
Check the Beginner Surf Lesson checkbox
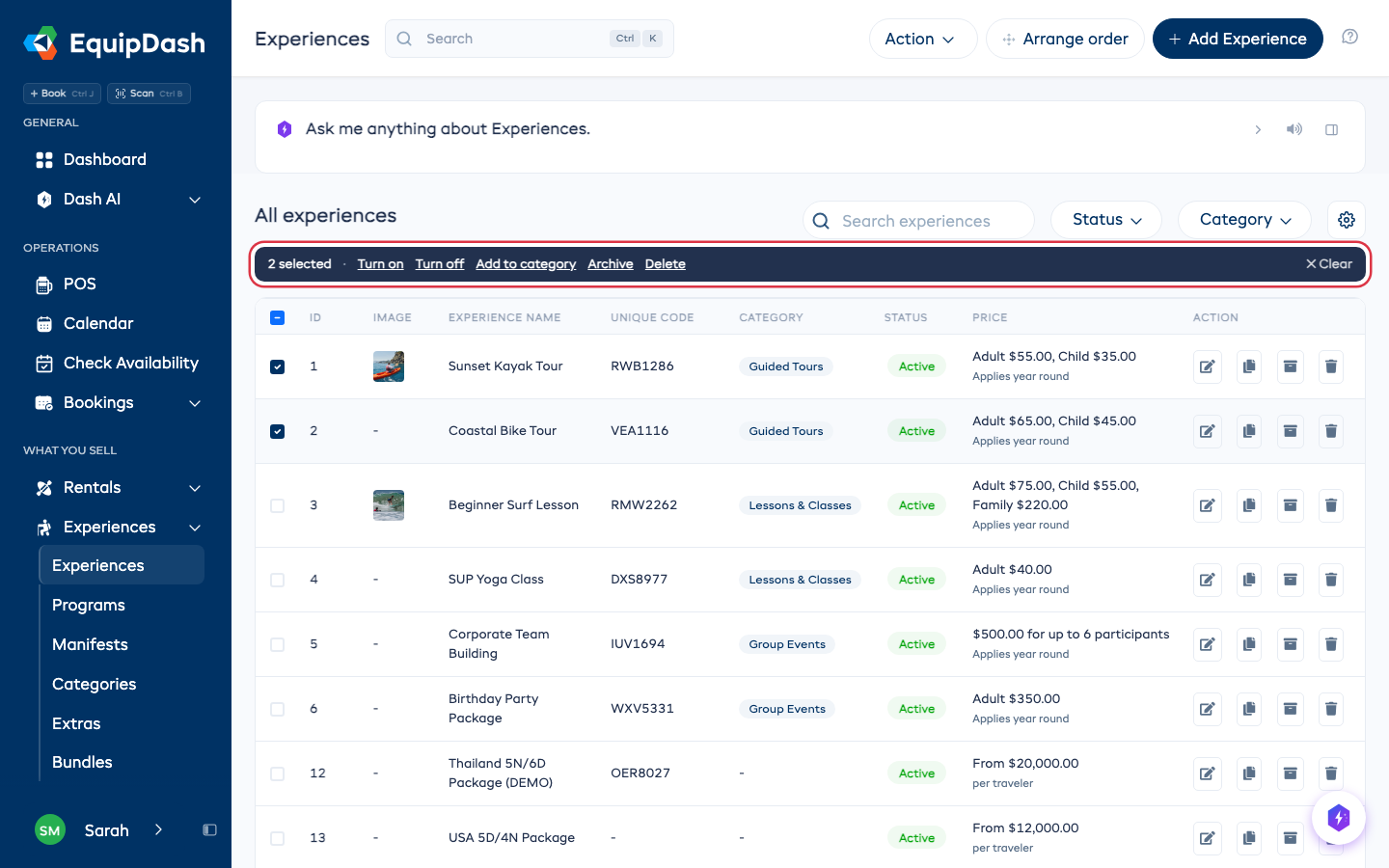tap(278, 505)
